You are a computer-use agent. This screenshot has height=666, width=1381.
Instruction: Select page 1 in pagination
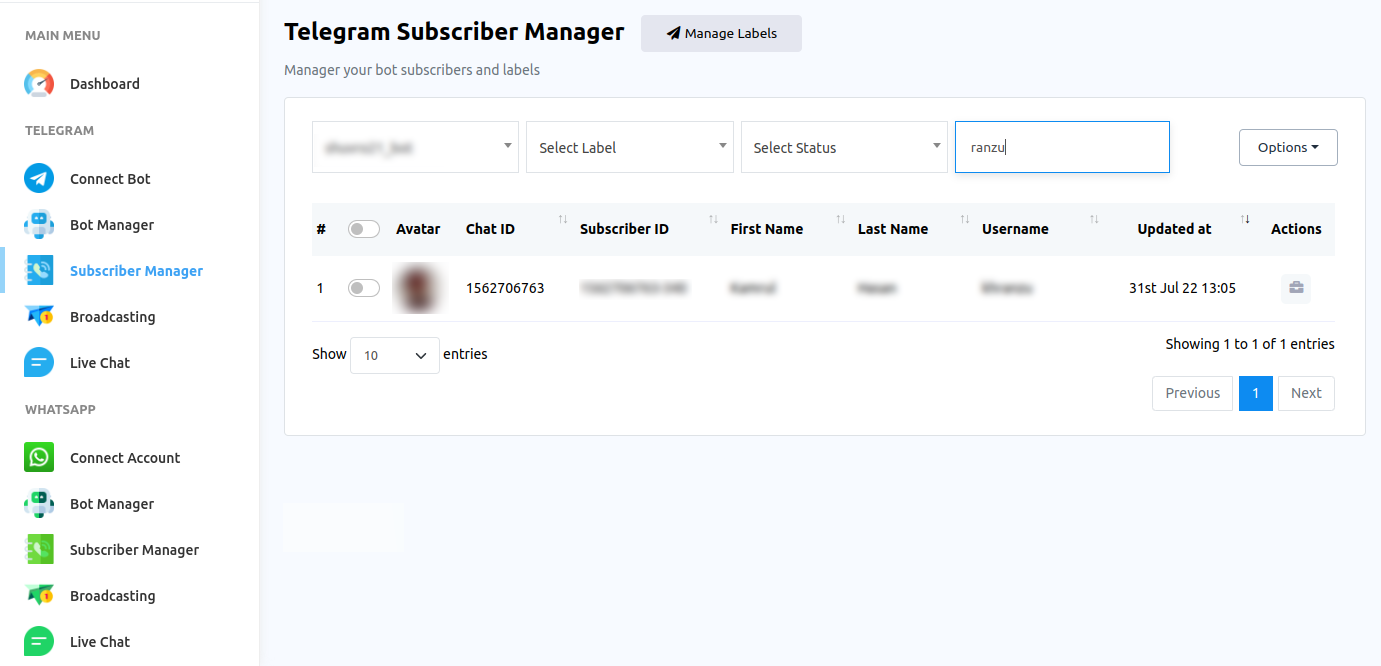coord(1256,393)
